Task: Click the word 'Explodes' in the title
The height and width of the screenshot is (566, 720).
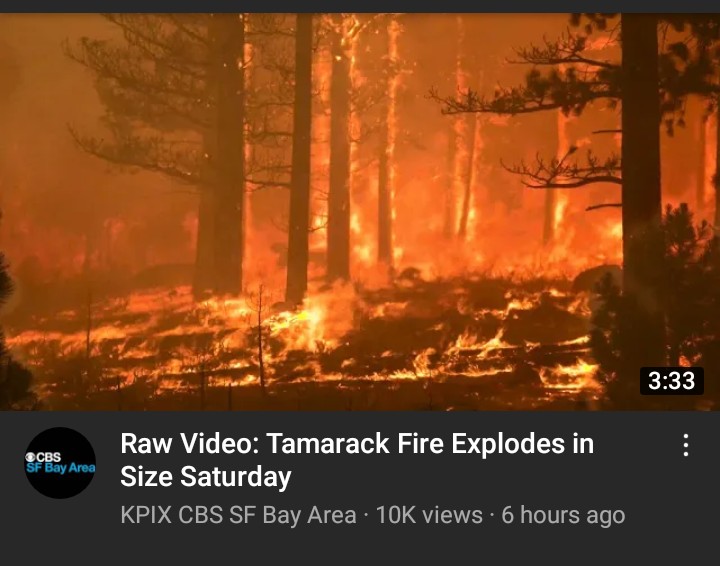Action: coord(508,443)
